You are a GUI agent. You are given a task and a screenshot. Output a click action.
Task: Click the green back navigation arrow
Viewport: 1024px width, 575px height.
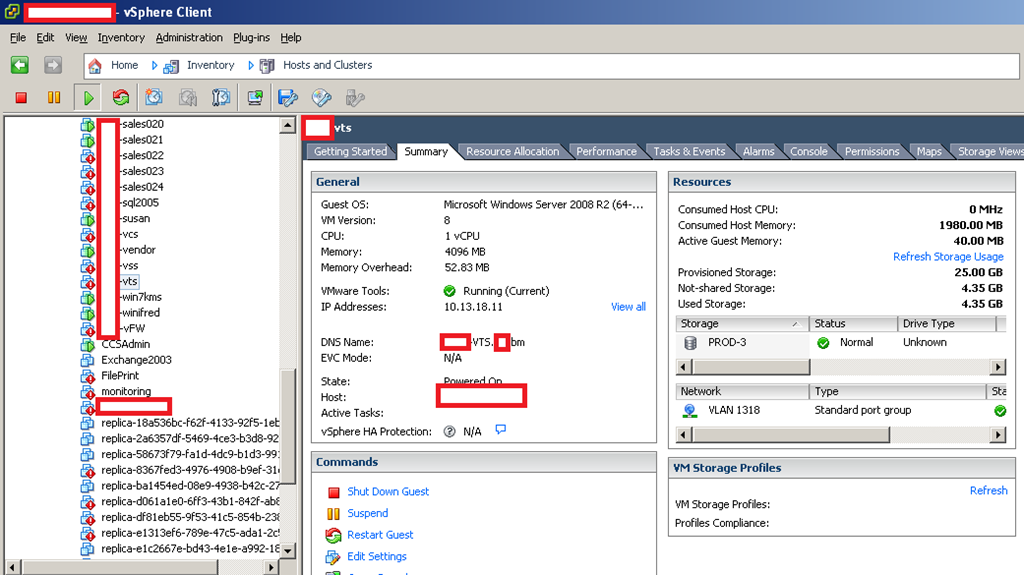(x=20, y=65)
